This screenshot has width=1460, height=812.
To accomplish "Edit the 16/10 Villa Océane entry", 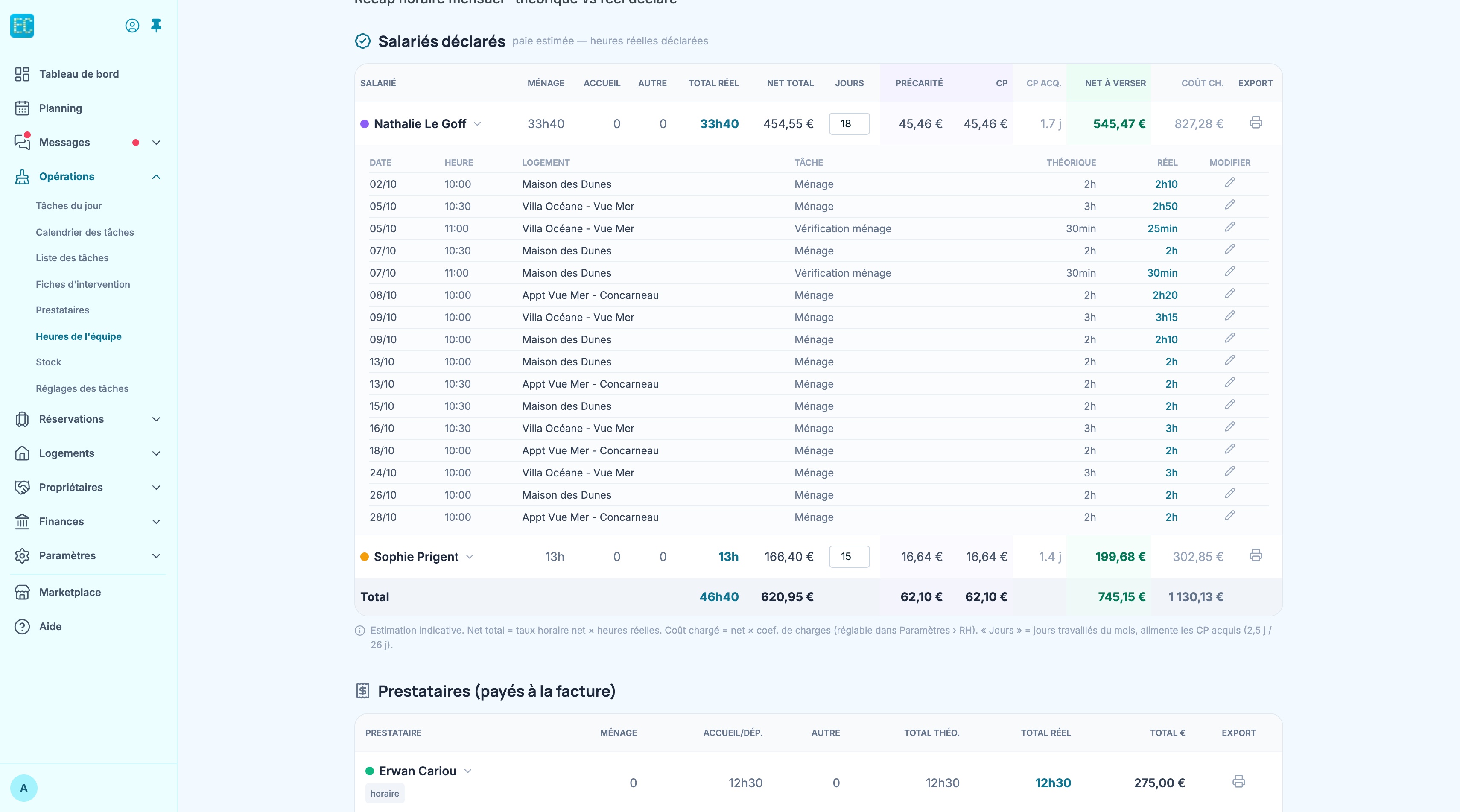I will click(x=1229, y=426).
